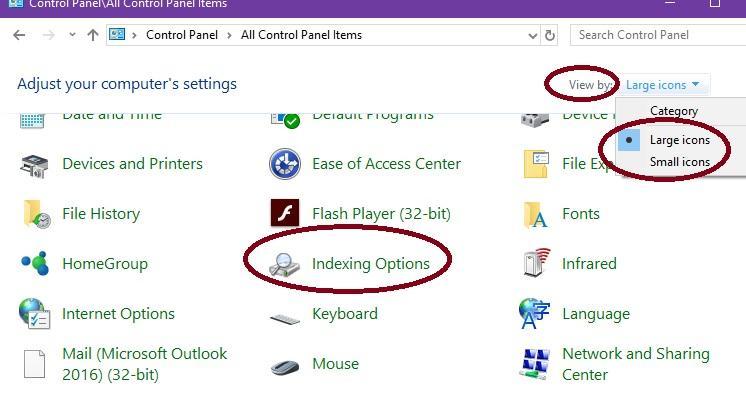Viewport: 746px width, 395px height.
Task: Expand the View by Large icons dropdown
Action: point(662,85)
